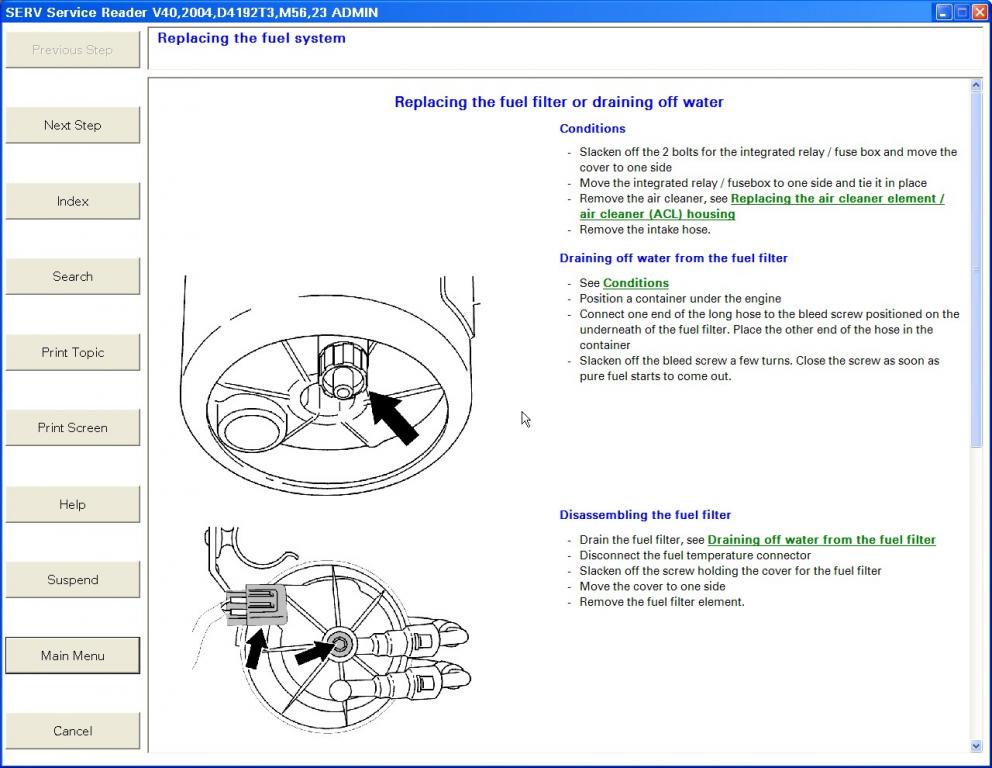Click the scrollbar down arrow
The width and height of the screenshot is (992, 768).
pyautogui.click(x=976, y=746)
